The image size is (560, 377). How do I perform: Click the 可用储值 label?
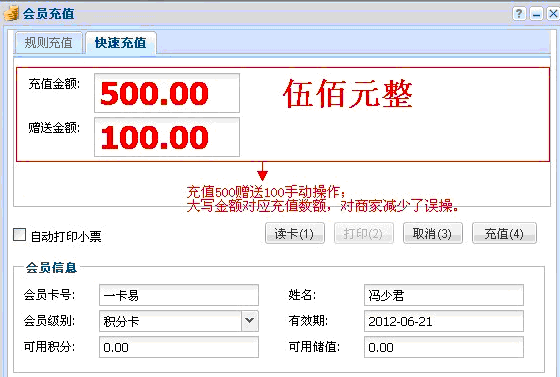click(314, 347)
